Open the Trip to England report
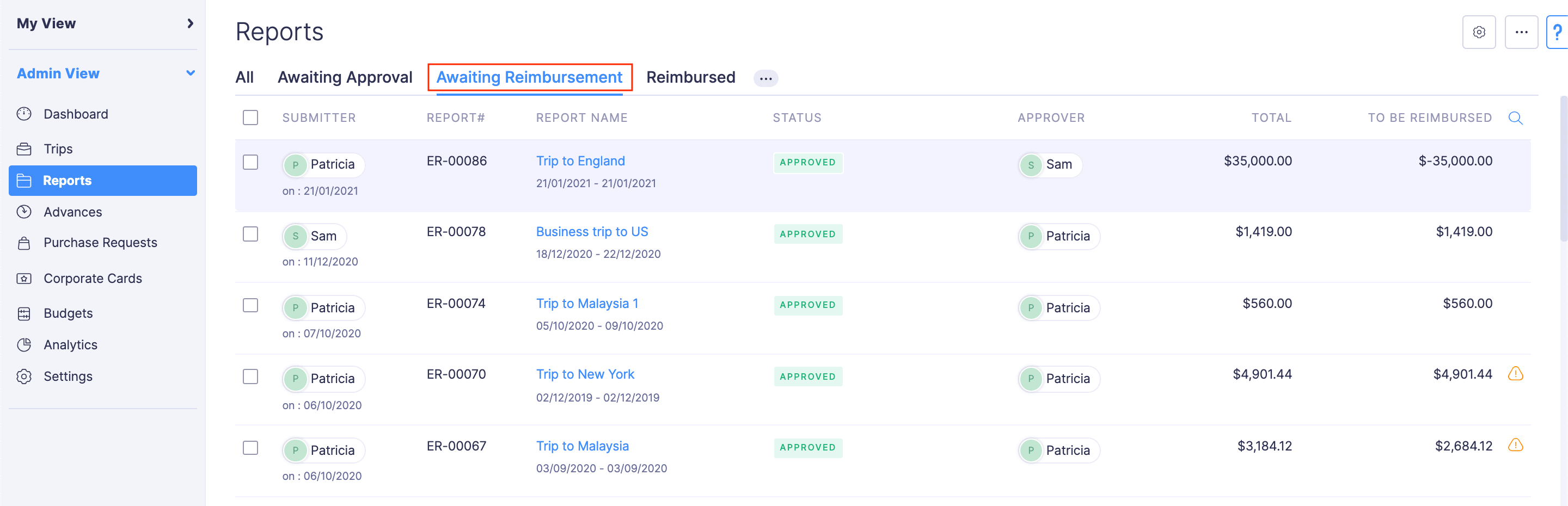This screenshot has width=1568, height=506. [x=580, y=161]
